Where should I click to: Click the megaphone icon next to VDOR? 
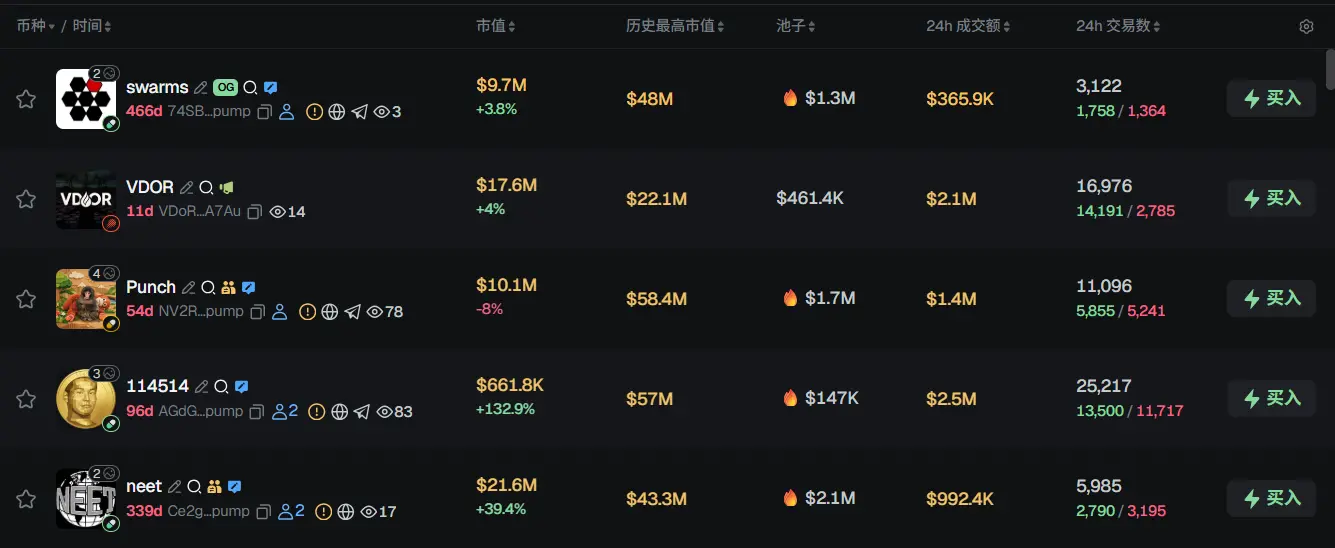[x=227, y=187]
